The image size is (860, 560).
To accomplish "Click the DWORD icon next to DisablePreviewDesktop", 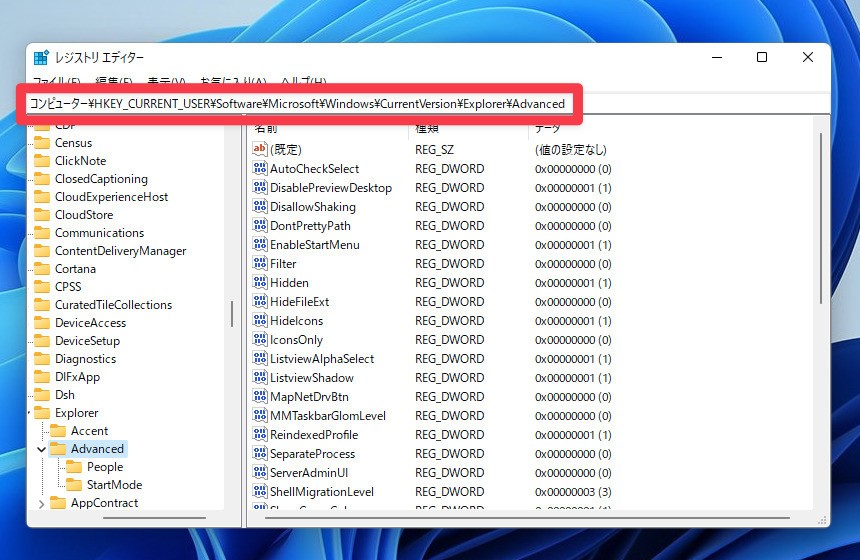I will 259,187.
